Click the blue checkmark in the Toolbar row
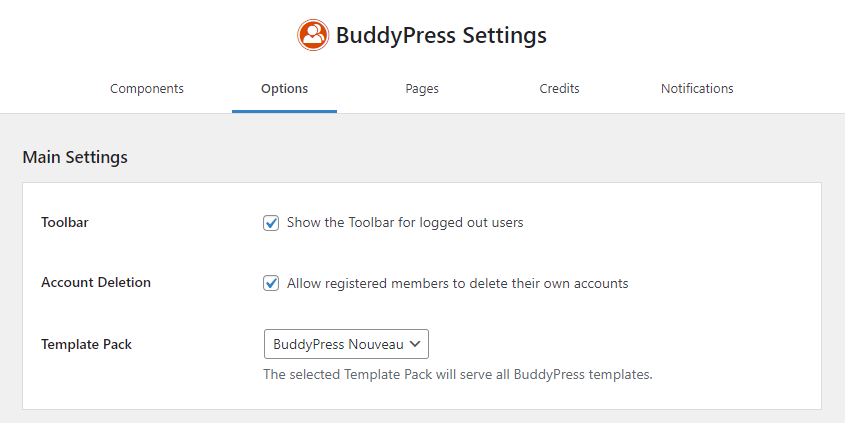The width and height of the screenshot is (845, 423). tap(271, 223)
